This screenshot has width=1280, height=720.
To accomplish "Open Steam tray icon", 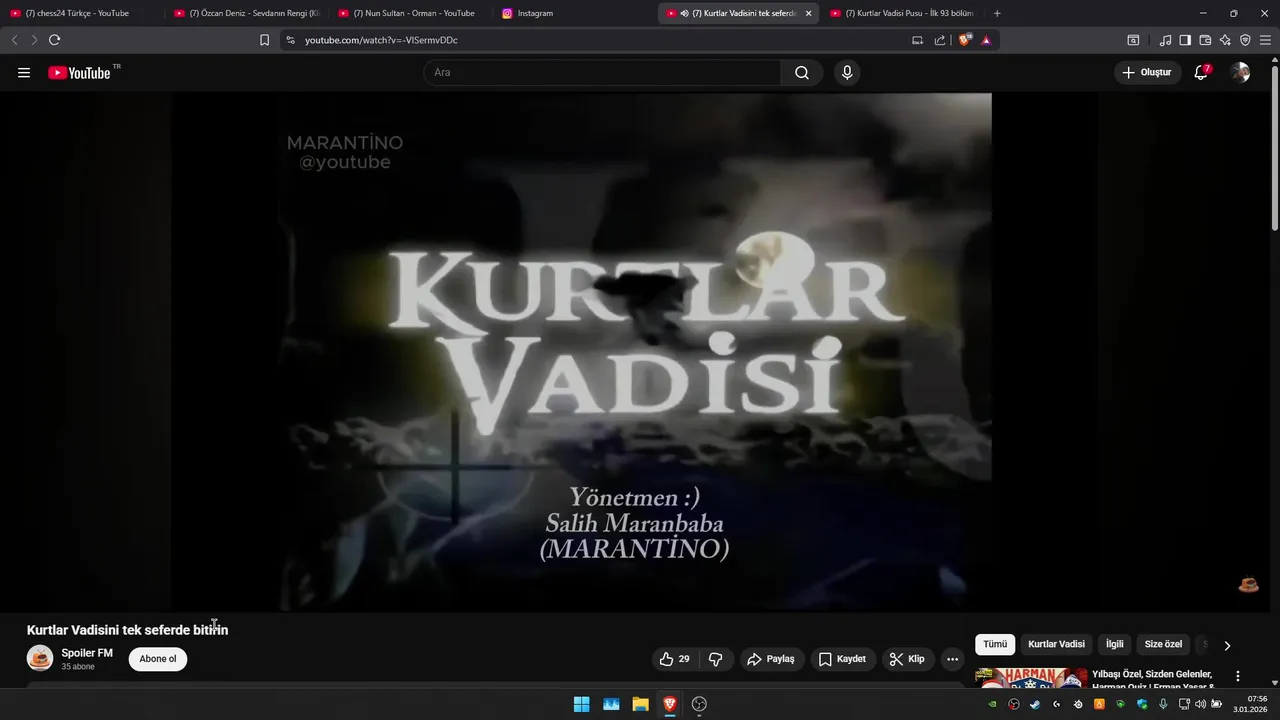I will click(x=1035, y=704).
